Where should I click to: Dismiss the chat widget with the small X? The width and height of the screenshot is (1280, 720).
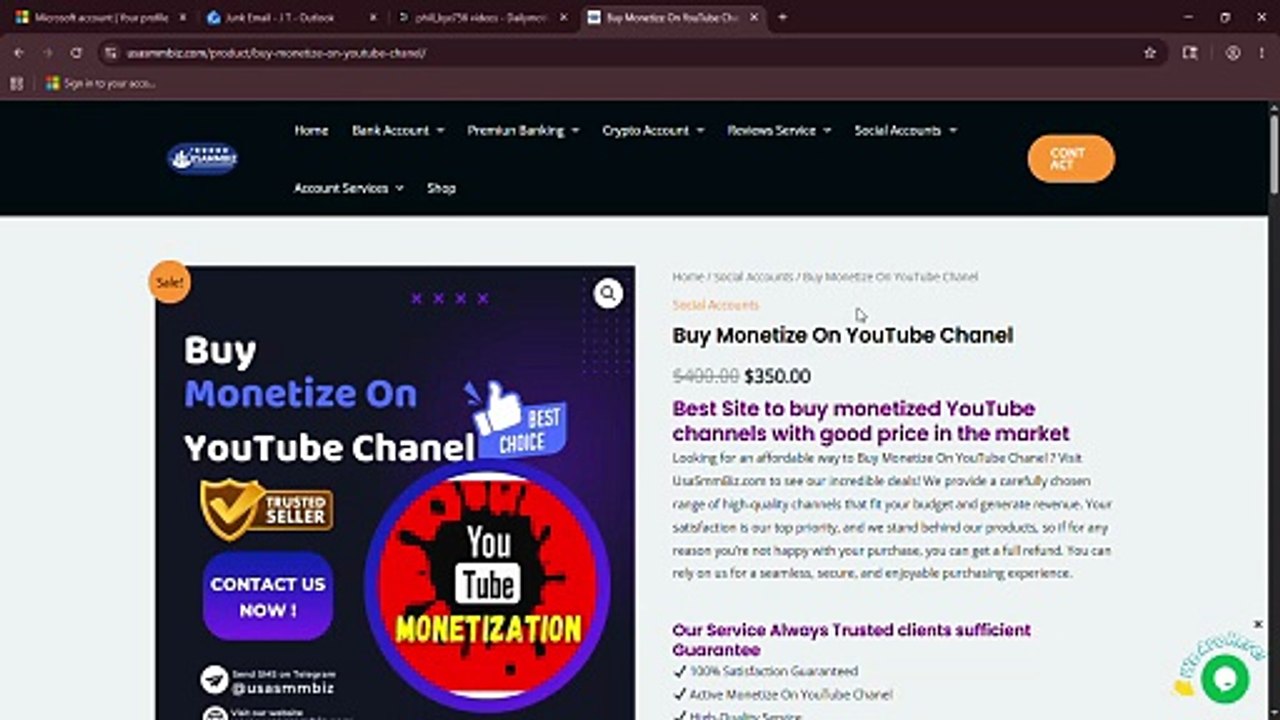point(1258,624)
